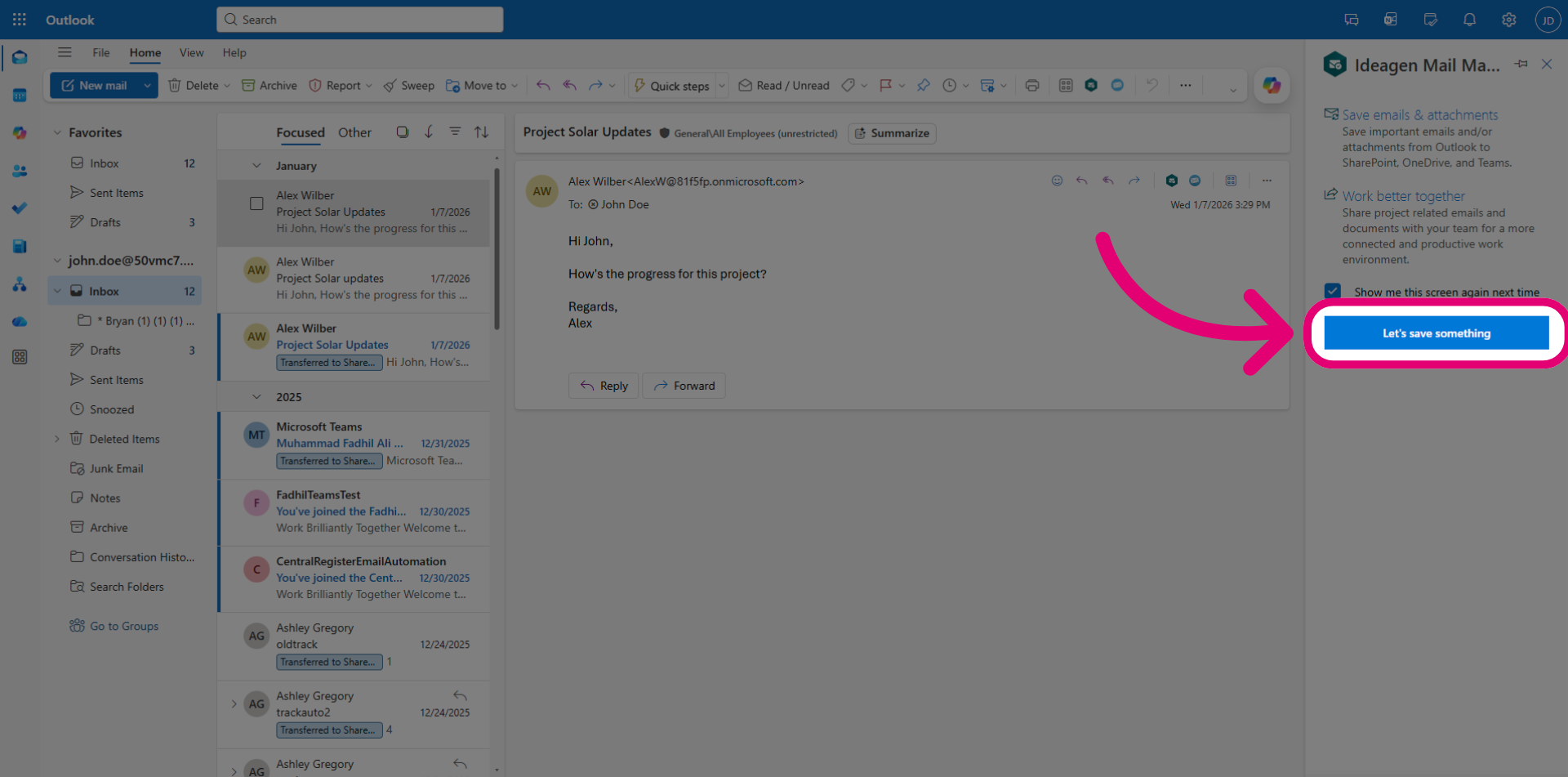Click the Summarize button

click(x=892, y=133)
